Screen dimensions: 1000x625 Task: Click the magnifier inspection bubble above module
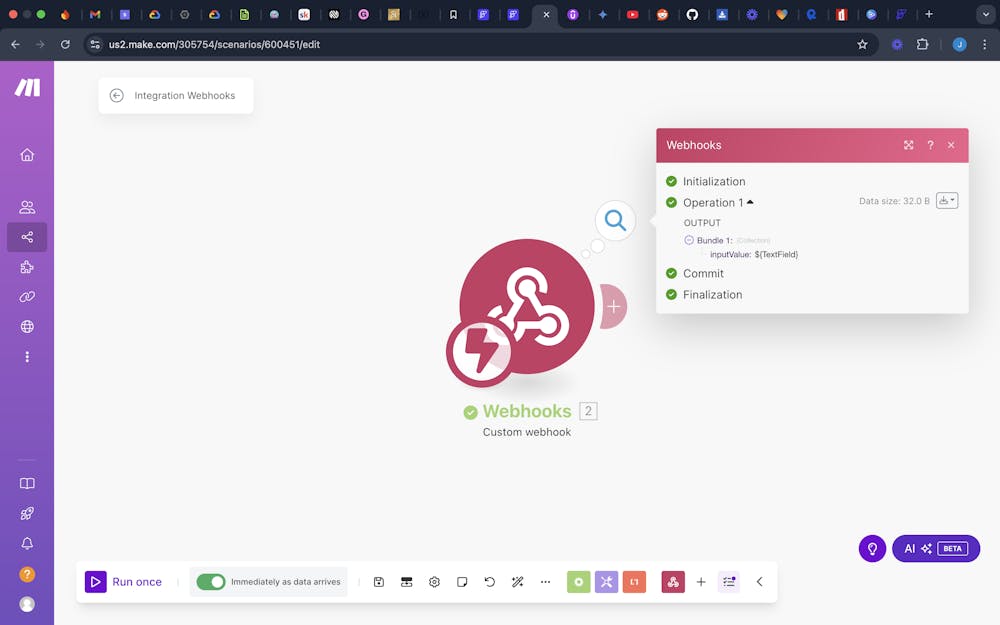click(x=615, y=221)
